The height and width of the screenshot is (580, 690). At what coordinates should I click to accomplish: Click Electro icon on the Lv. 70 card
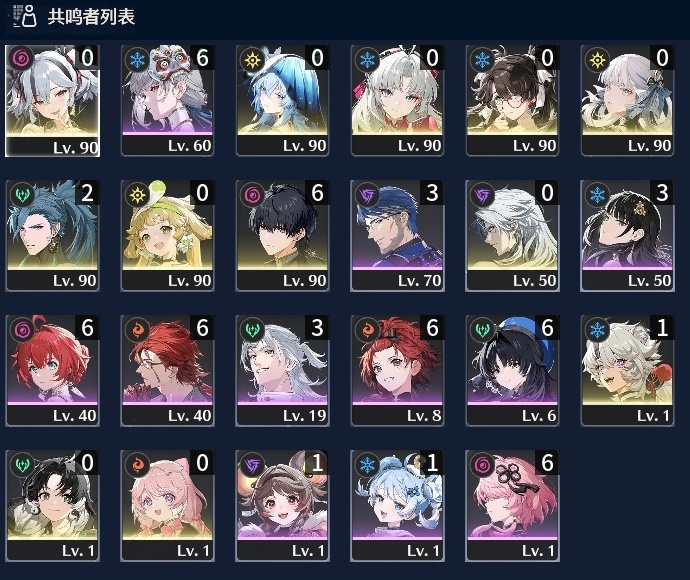(367, 194)
